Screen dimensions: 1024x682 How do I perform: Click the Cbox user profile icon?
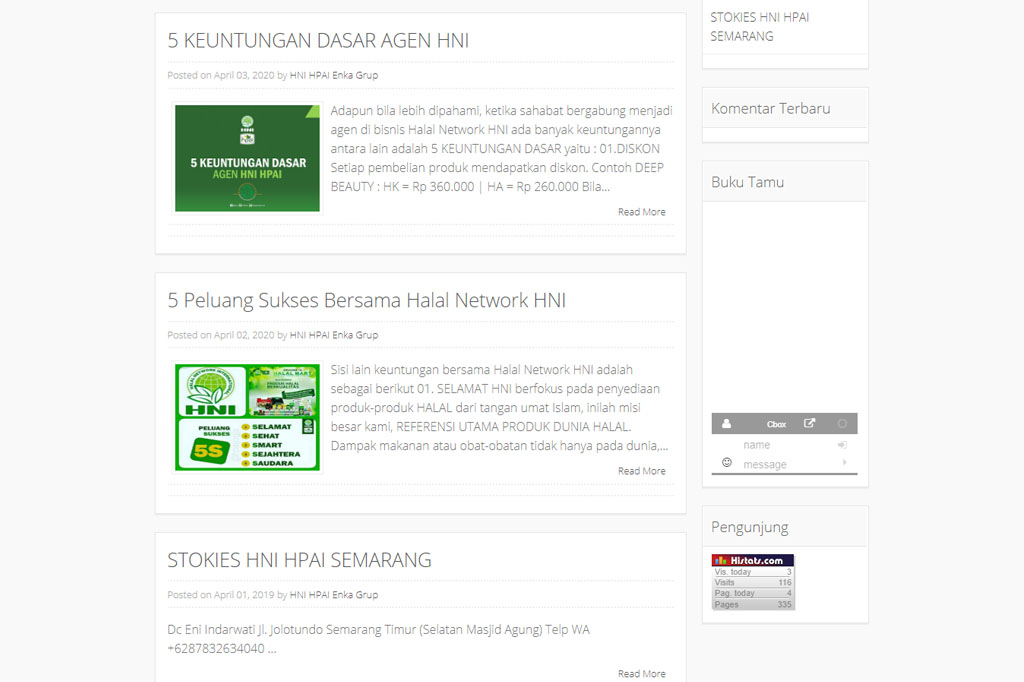click(726, 424)
